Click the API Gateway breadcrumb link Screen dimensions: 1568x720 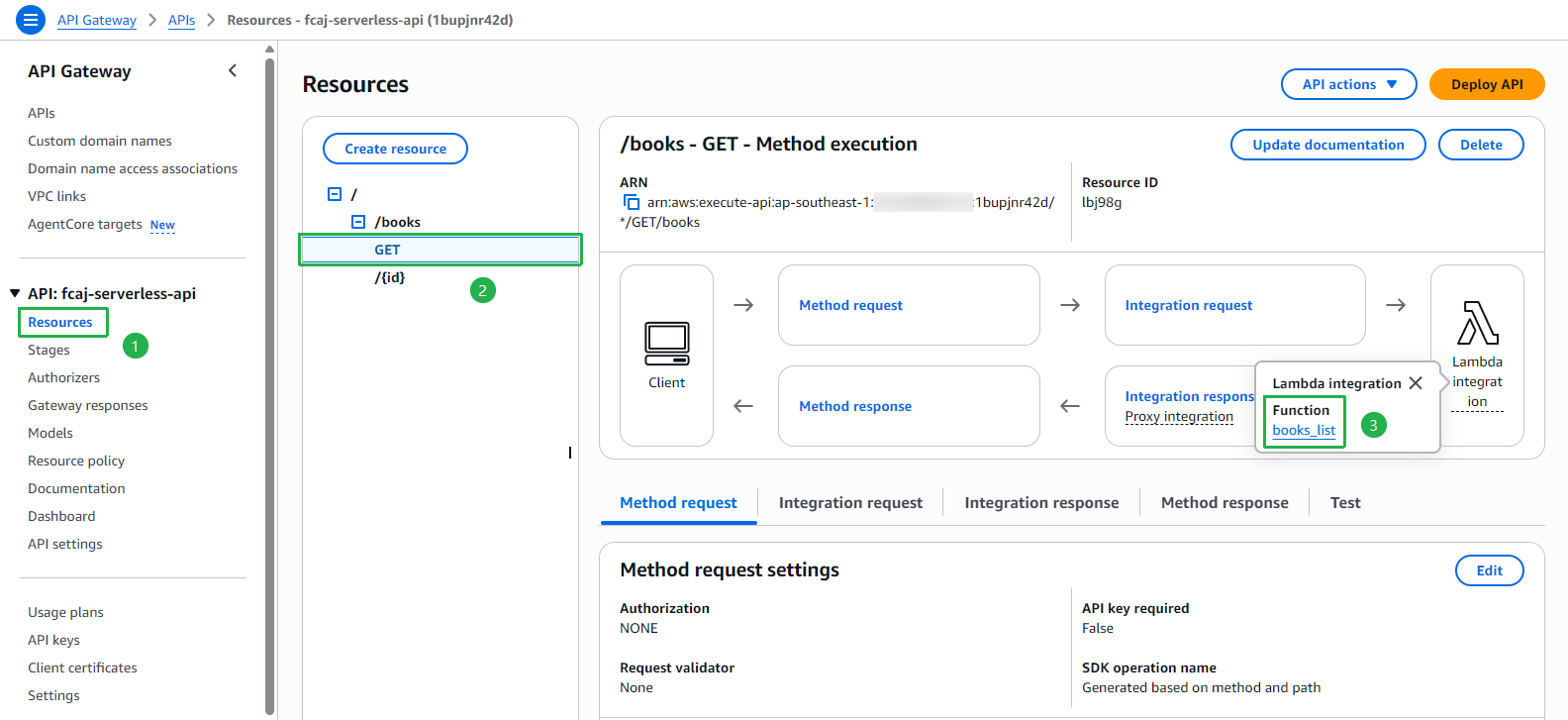(97, 20)
